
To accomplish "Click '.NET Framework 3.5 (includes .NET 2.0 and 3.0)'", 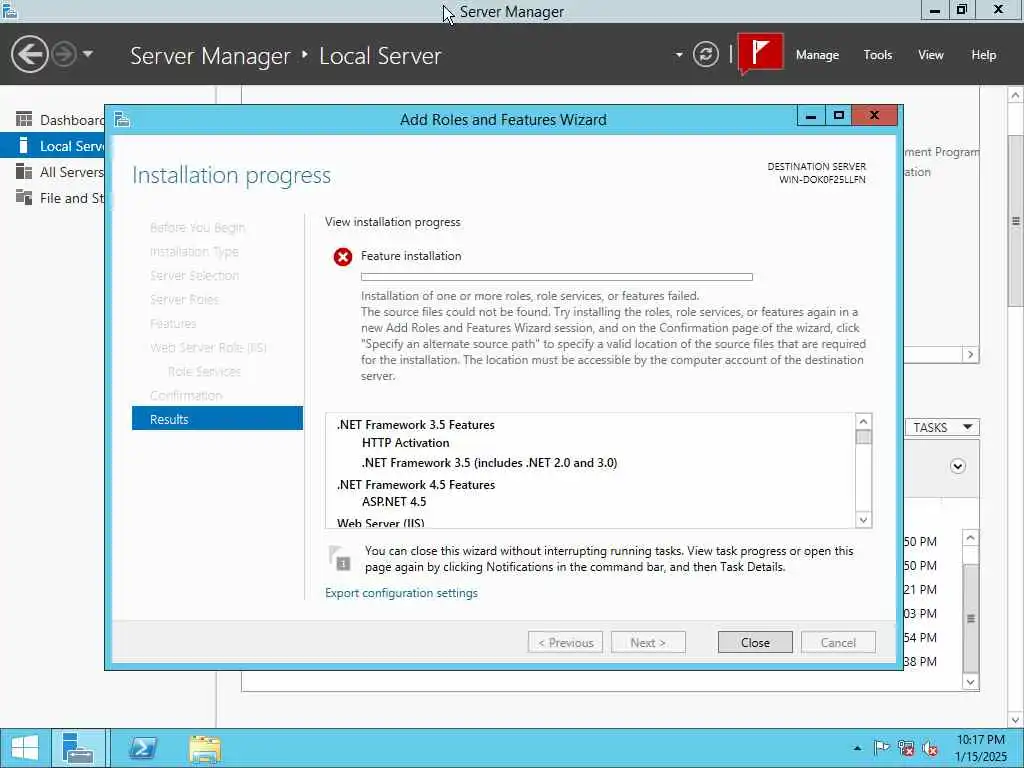I will point(489,462).
